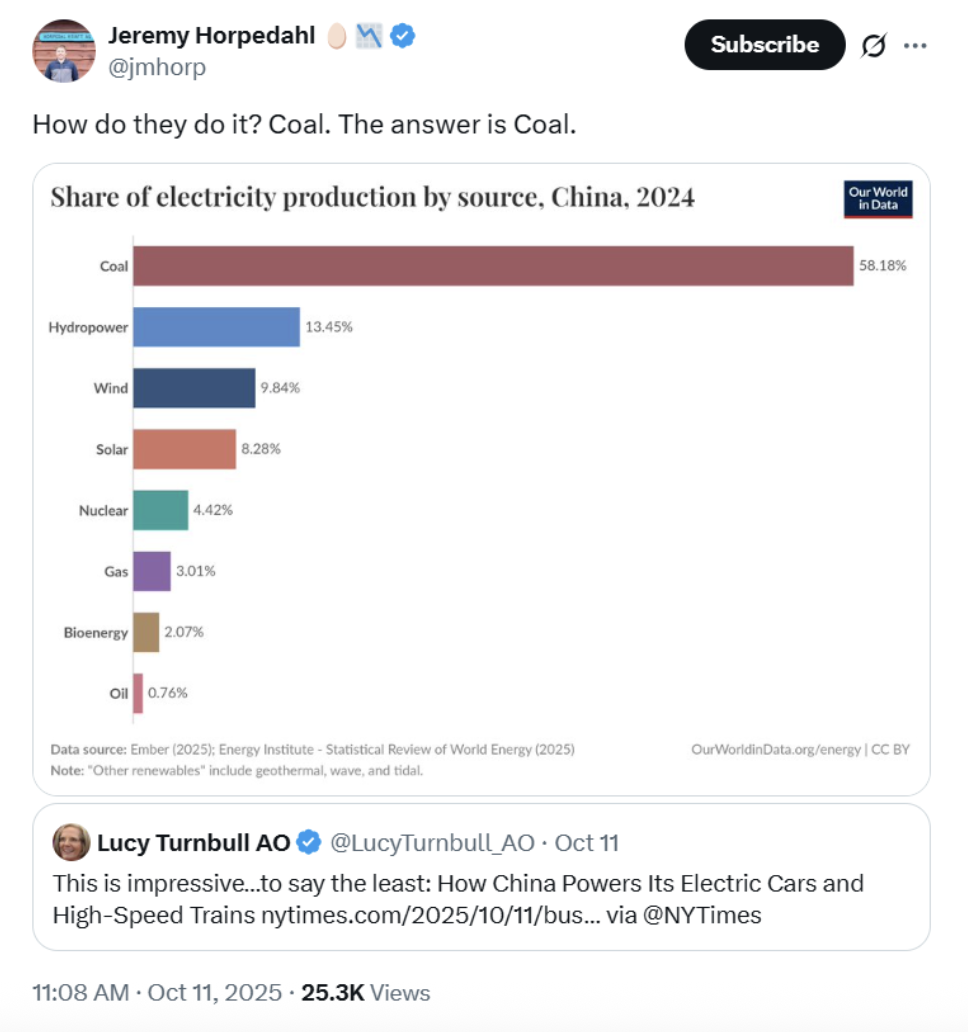Click the Oct 11 date on quoted post
The height and width of the screenshot is (1032, 968).
tap(587, 843)
